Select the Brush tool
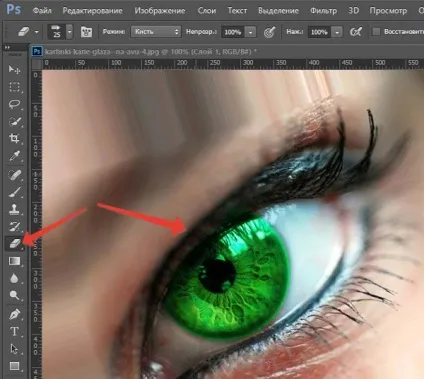Viewport: 424px width, 379px height. 14,192
